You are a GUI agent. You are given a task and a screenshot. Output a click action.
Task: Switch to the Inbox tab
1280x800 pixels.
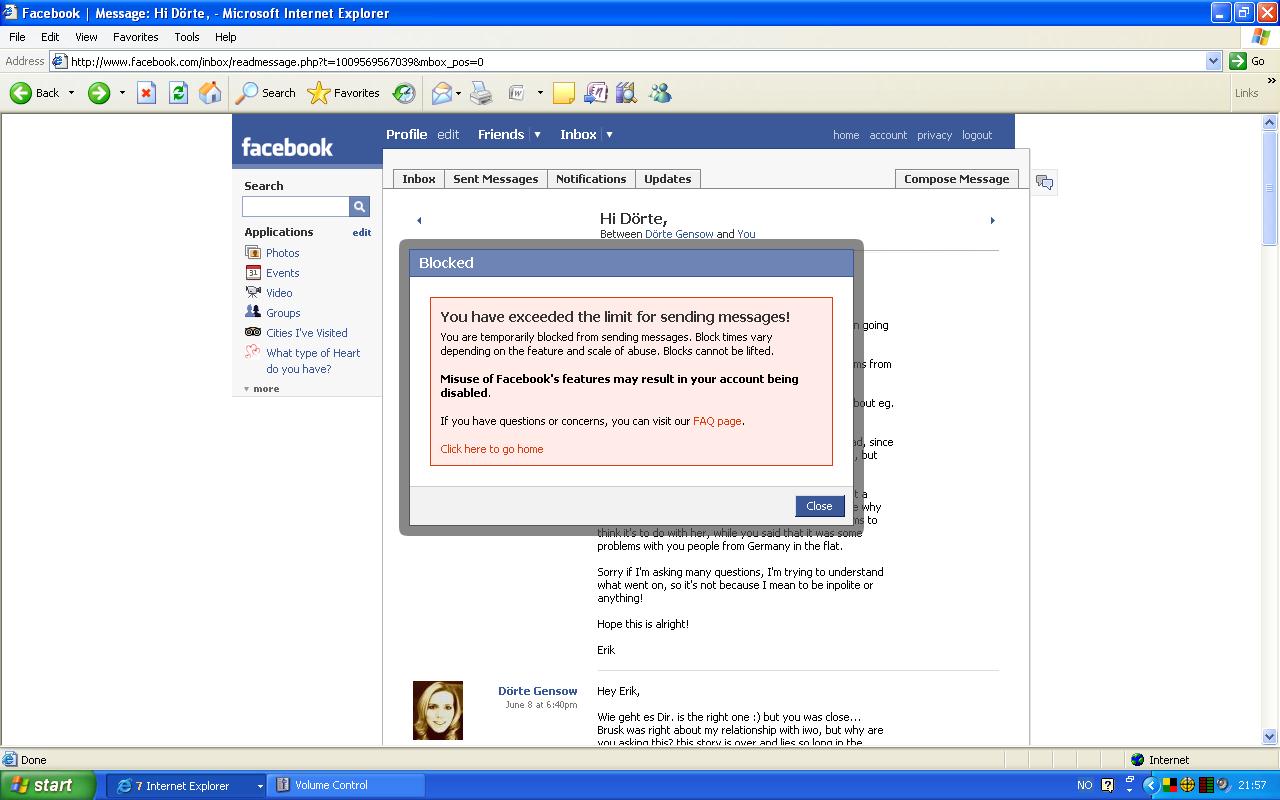point(419,179)
